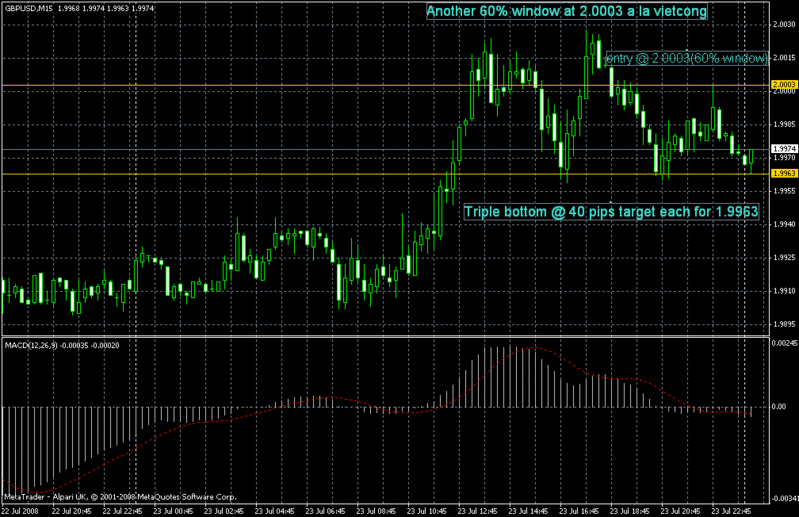This screenshot has width=799, height=517.
Task: Select the 'entry @ 2.0003' text label
Action: (673, 61)
